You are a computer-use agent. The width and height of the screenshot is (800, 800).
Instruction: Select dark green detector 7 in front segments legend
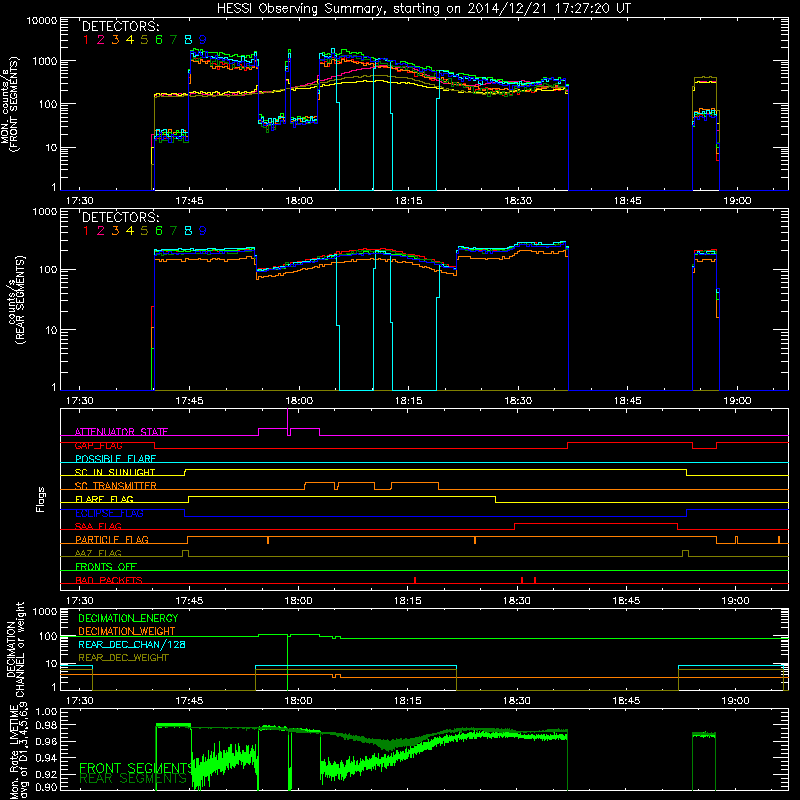173,40
